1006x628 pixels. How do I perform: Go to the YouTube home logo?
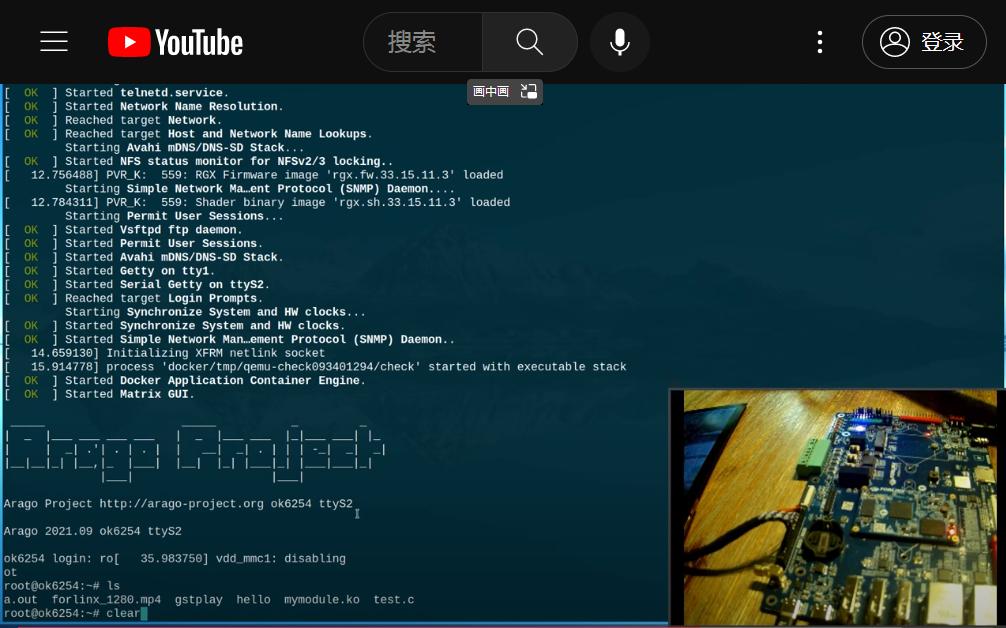click(176, 42)
